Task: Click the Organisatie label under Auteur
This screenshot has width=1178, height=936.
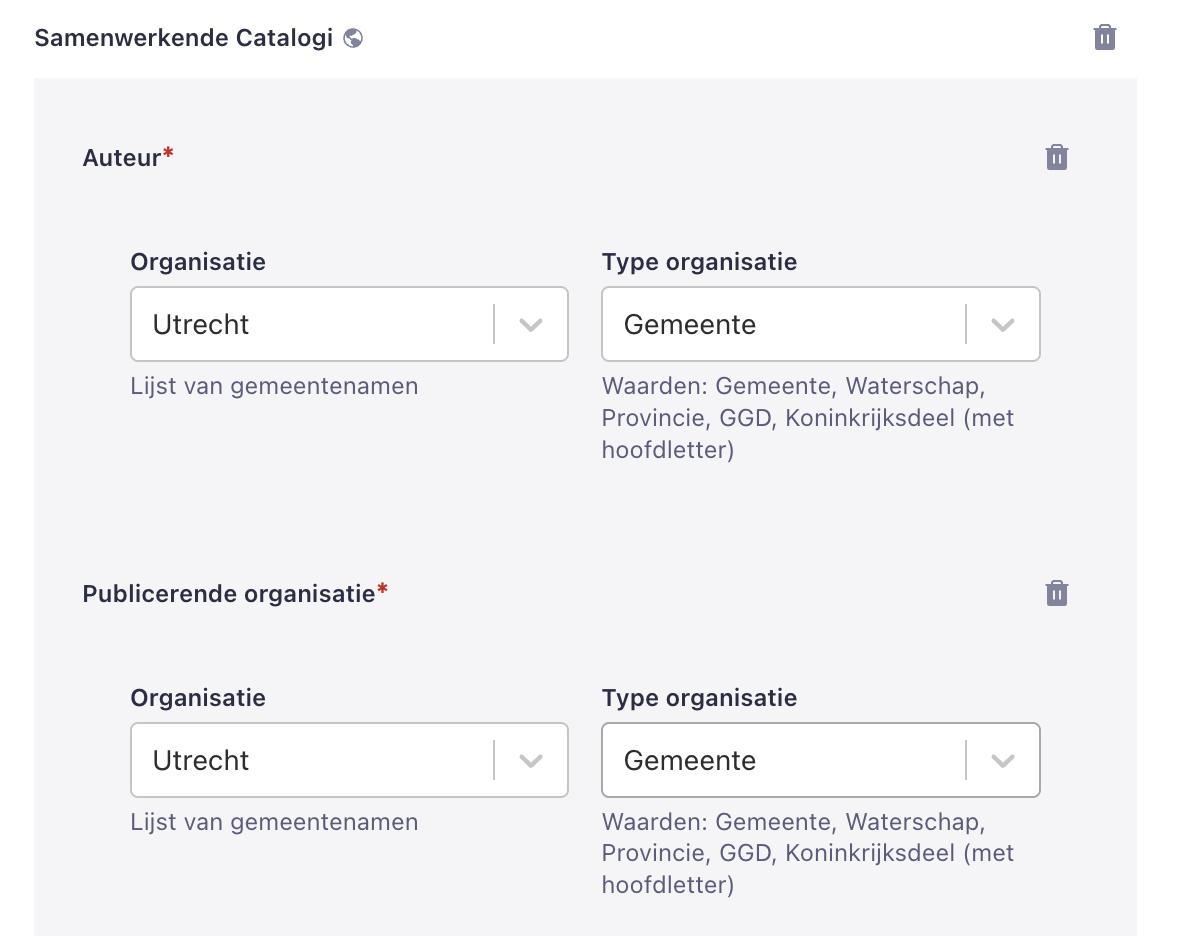Action: (x=198, y=261)
